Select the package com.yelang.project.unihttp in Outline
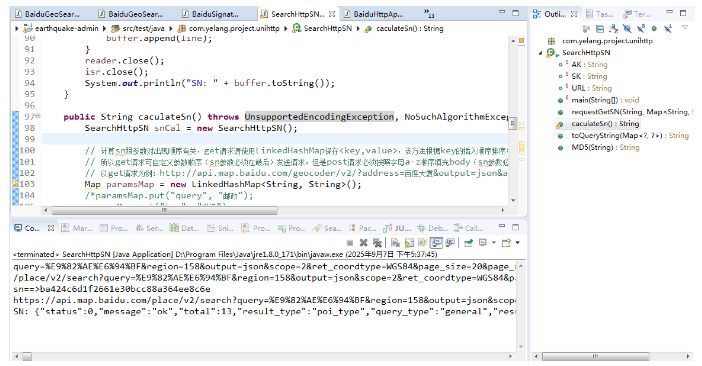The width and height of the screenshot is (702, 366). pyautogui.click(x=607, y=41)
